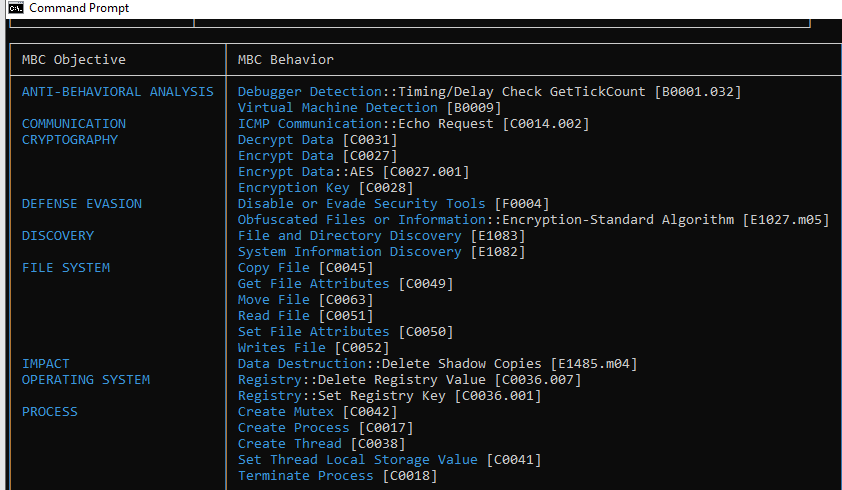This screenshot has width=842, height=490.
Task: Click ICMP Communication Echo Request row
Action: tap(413, 124)
